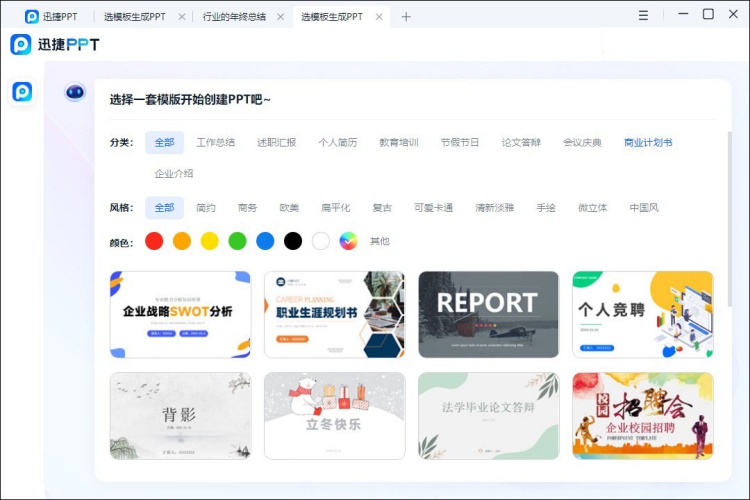
Task: Close the active 选模板生成PPT tab
Action: point(379,17)
